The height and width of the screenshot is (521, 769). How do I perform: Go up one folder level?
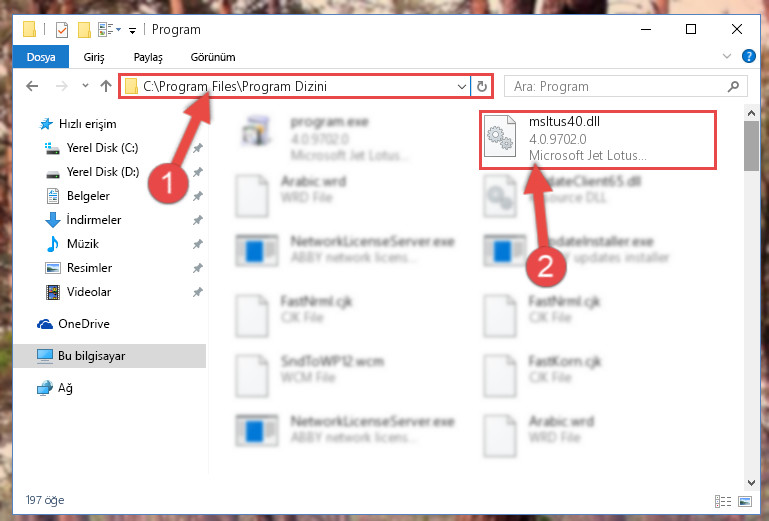[106, 86]
